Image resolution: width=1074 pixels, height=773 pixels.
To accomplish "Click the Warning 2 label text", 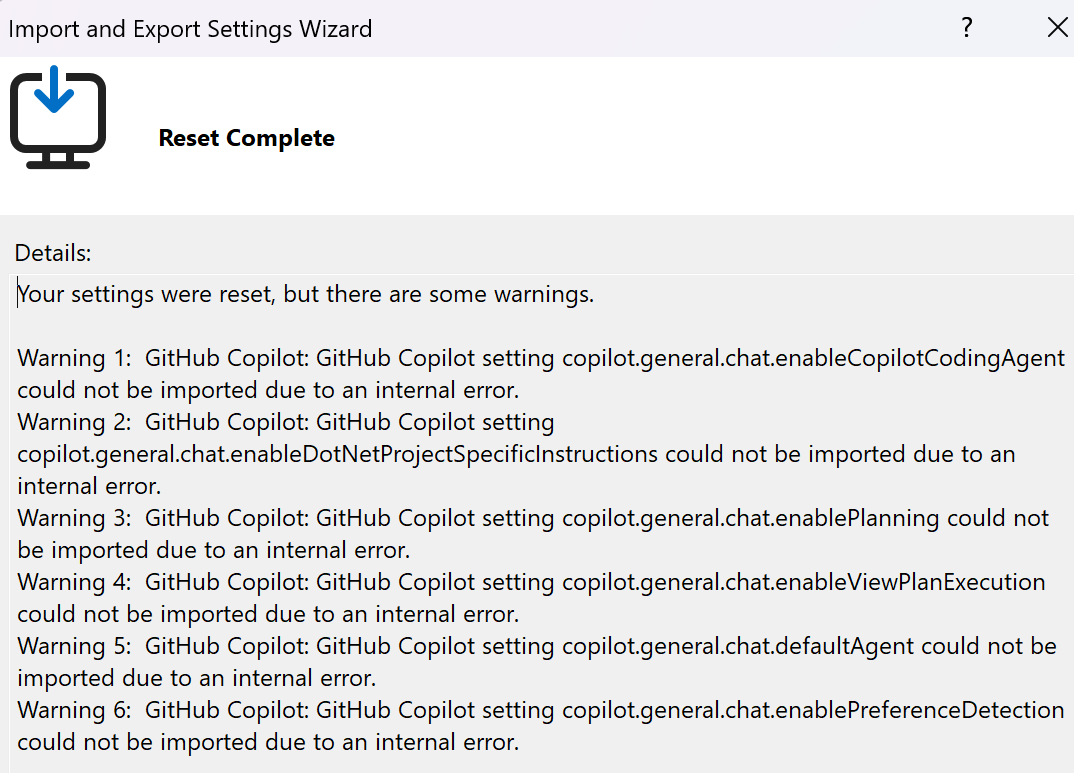I will tap(74, 422).
